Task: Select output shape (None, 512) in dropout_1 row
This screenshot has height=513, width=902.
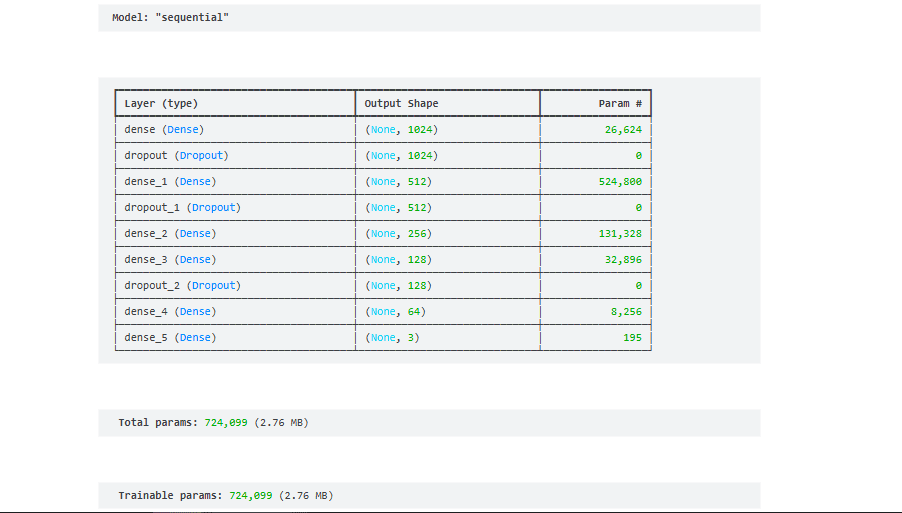Action: tap(399, 207)
